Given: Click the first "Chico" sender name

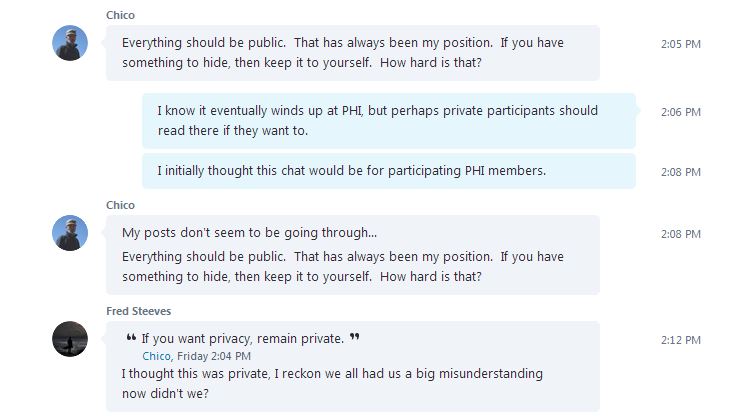Looking at the screenshot, I should pos(120,15).
